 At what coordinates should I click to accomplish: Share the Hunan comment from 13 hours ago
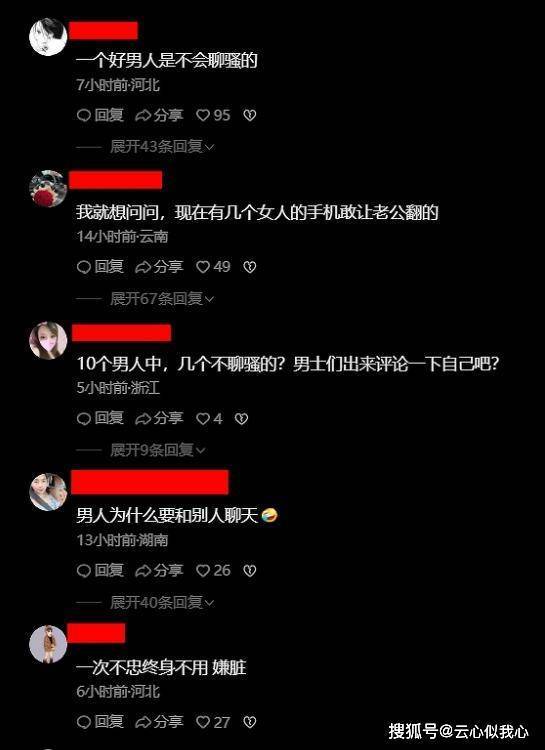pos(159,570)
